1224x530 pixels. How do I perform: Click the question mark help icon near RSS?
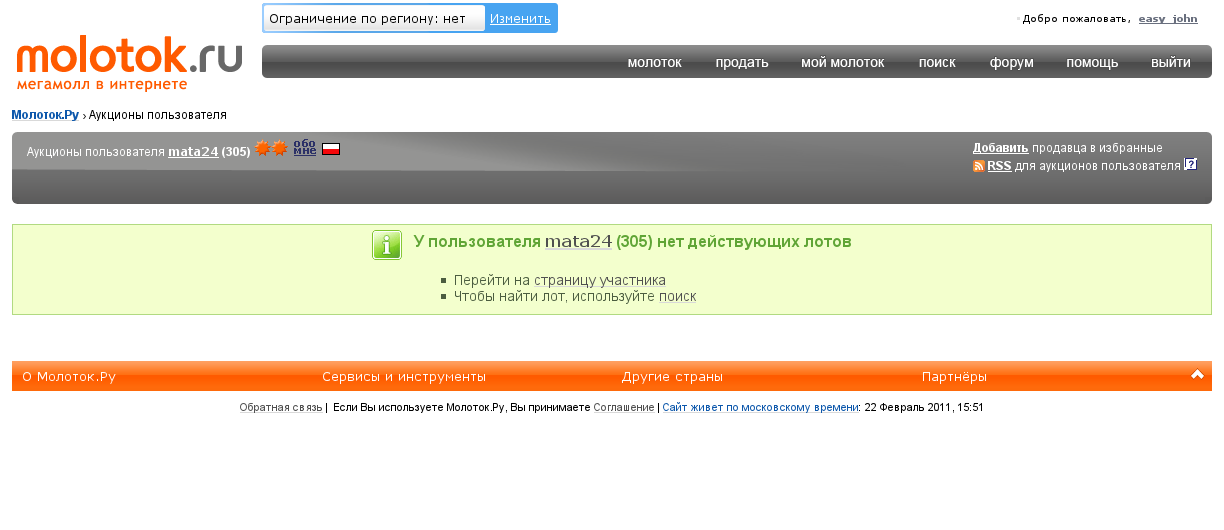[x=1190, y=164]
